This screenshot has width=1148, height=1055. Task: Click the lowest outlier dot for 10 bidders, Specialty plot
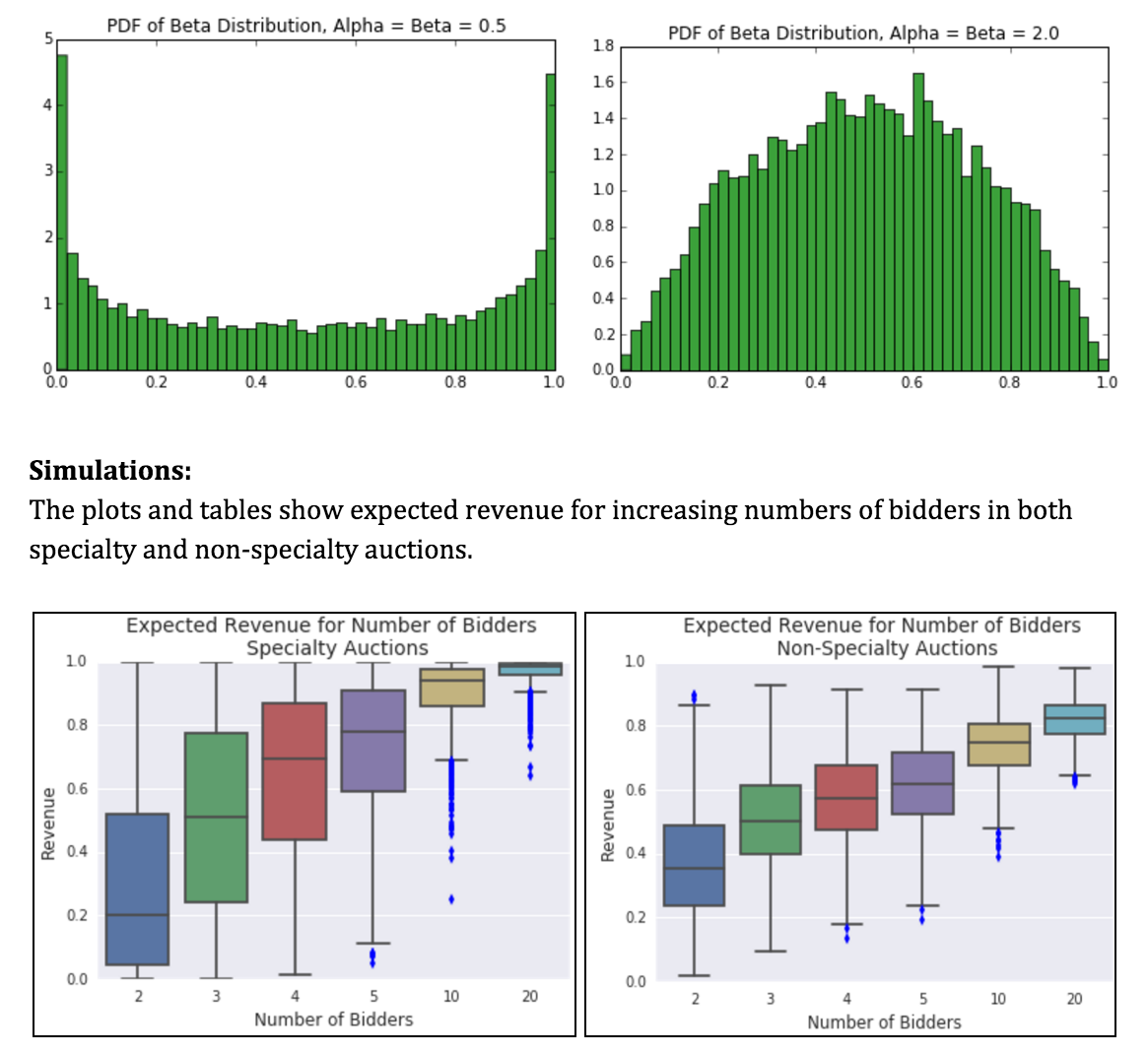click(451, 898)
